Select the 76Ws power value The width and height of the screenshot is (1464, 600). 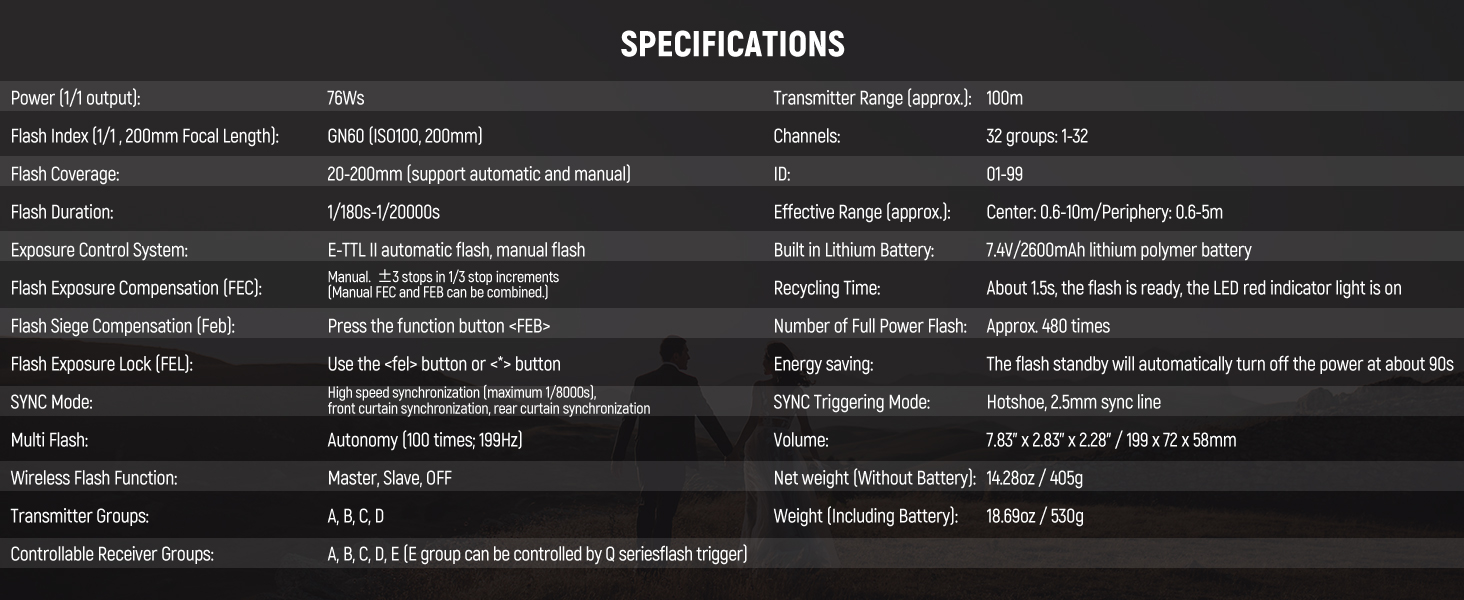[x=344, y=98]
